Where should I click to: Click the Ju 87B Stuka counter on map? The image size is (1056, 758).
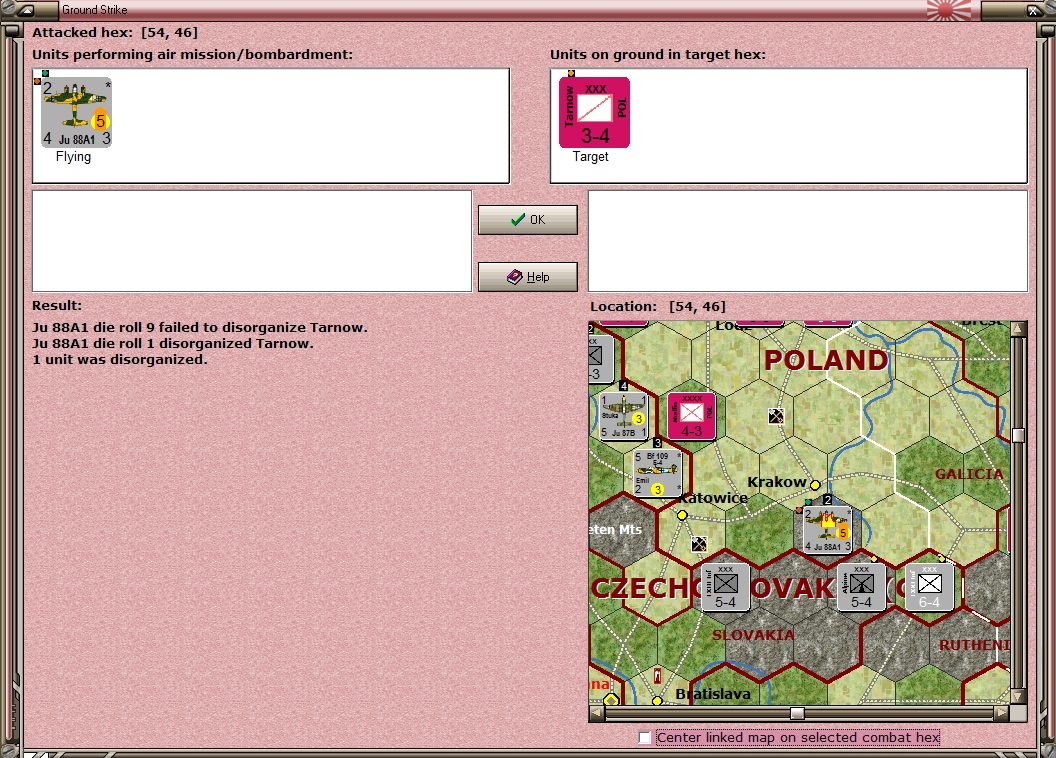624,416
